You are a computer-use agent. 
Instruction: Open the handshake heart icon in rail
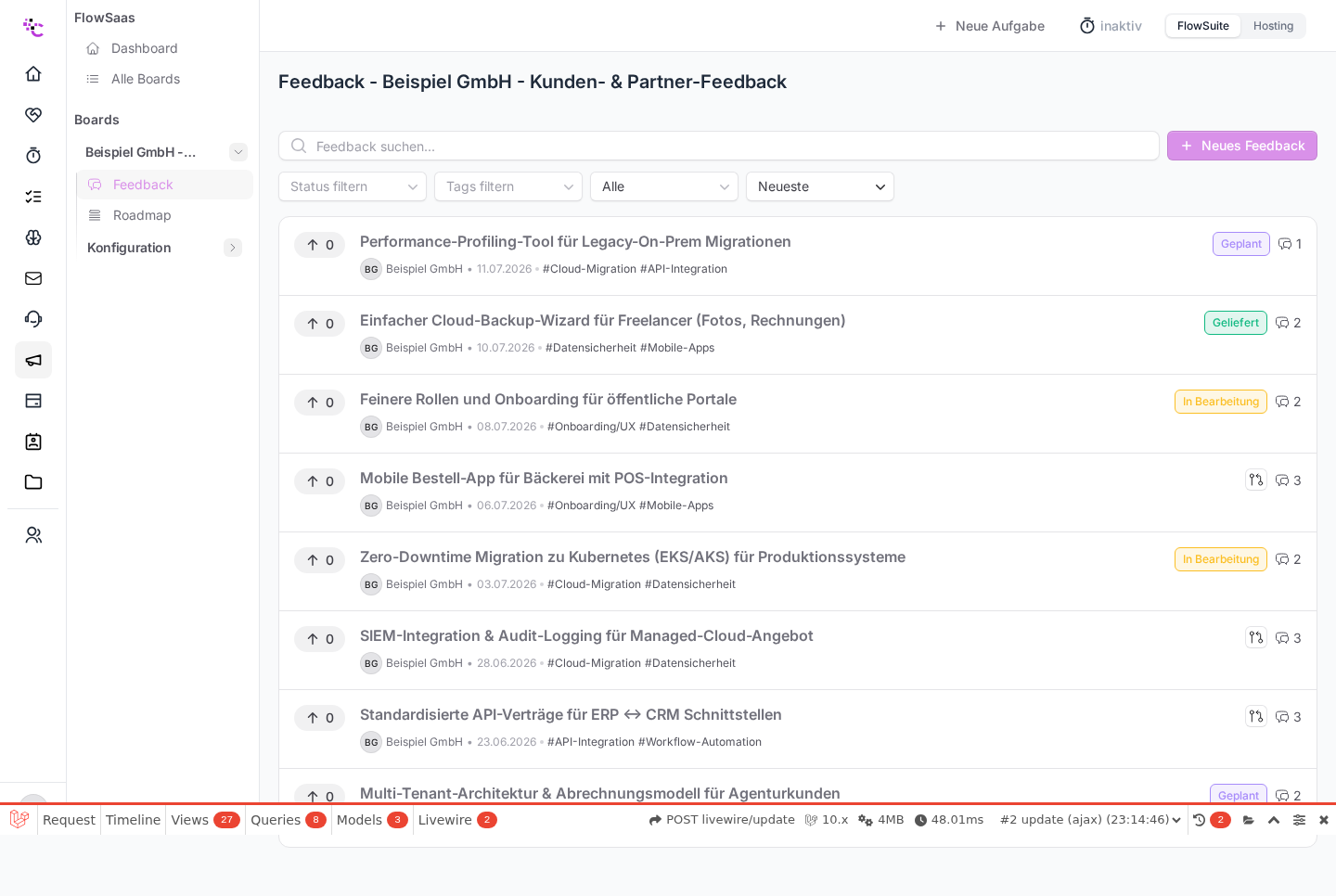tap(33, 114)
